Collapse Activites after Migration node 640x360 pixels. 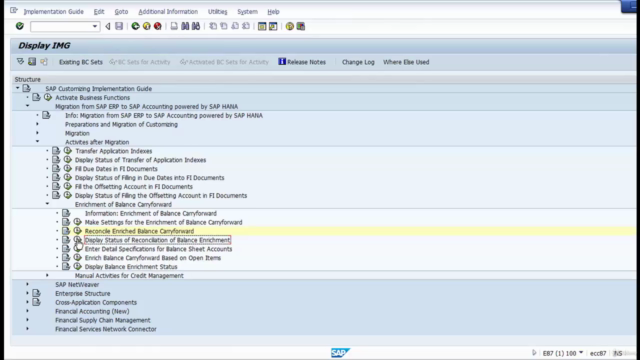pyautogui.click(x=37, y=141)
